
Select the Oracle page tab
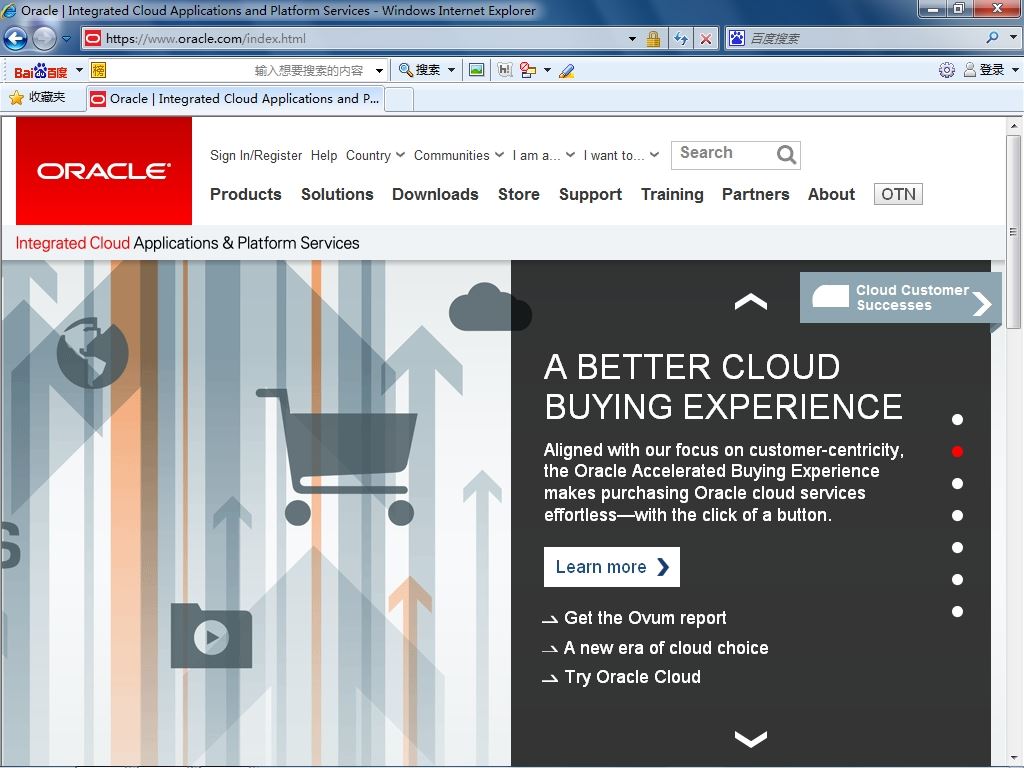pos(234,99)
